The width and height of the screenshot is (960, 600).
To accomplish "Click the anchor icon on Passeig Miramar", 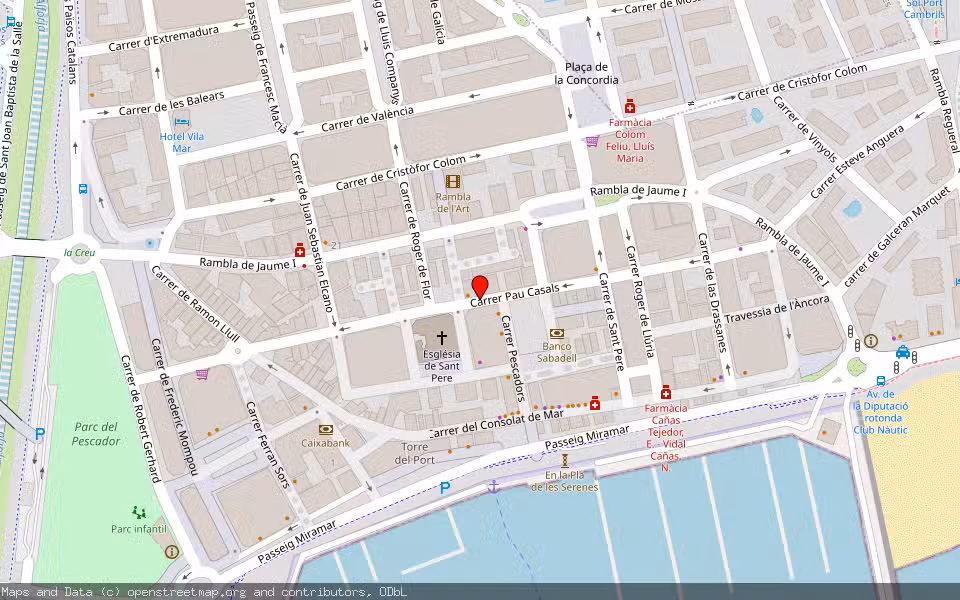I will 493,486.
